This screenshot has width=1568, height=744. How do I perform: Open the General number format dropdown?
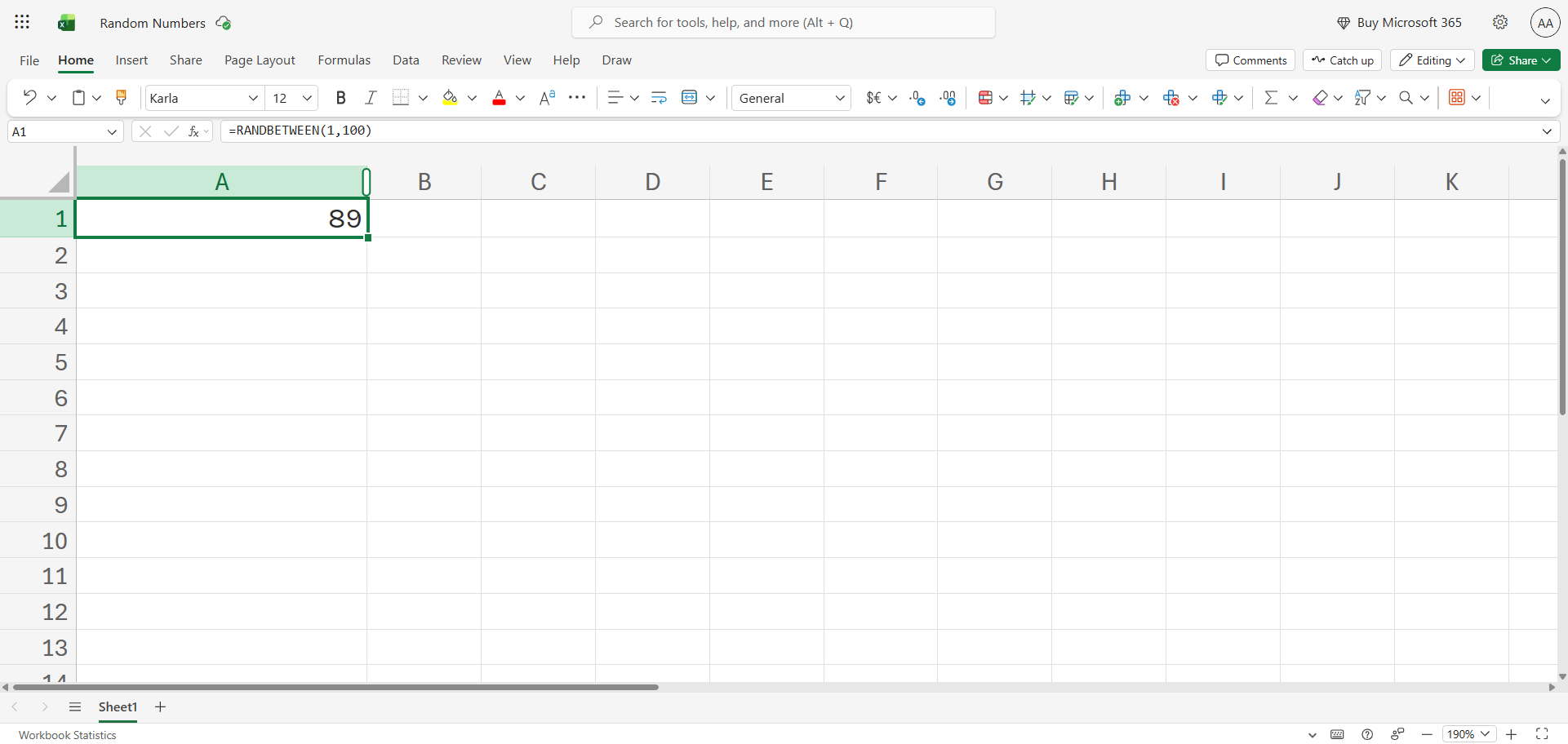pos(840,98)
